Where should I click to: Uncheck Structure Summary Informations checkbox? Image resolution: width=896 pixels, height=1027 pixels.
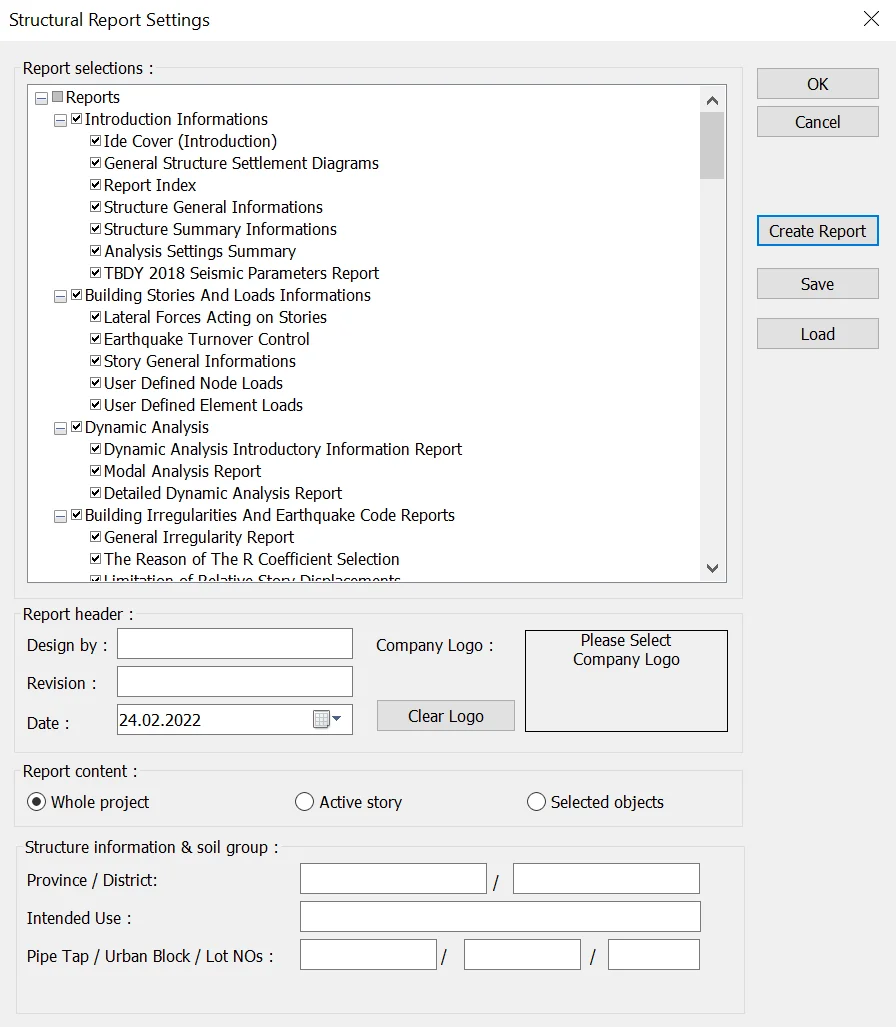(x=96, y=229)
